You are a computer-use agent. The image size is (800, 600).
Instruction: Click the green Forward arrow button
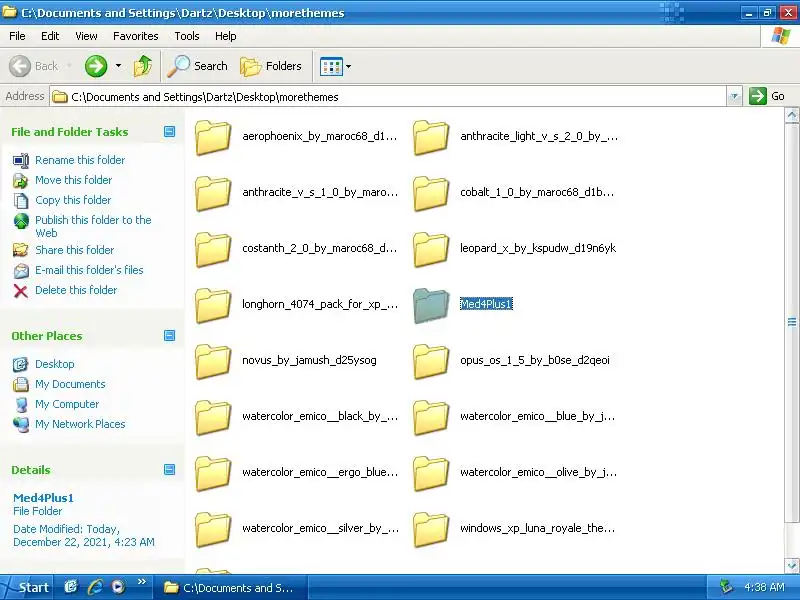[96, 66]
